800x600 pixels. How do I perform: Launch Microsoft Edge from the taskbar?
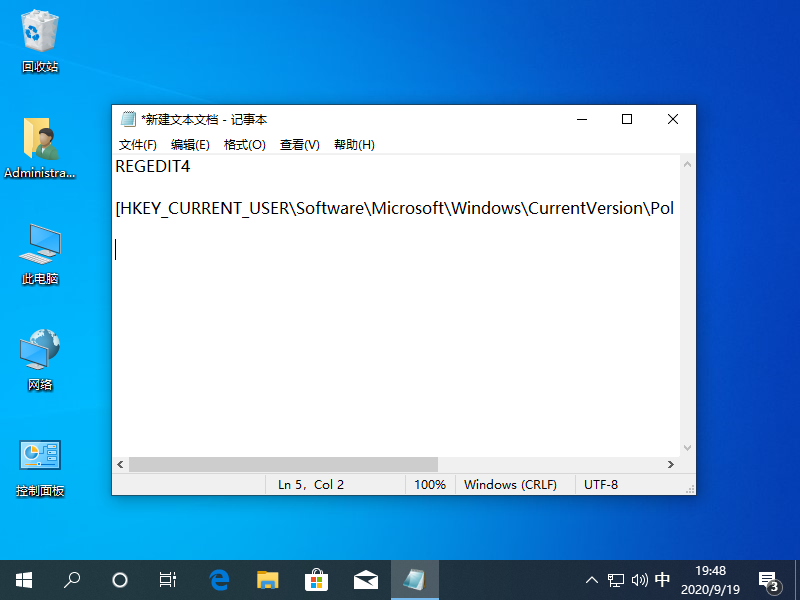218,579
